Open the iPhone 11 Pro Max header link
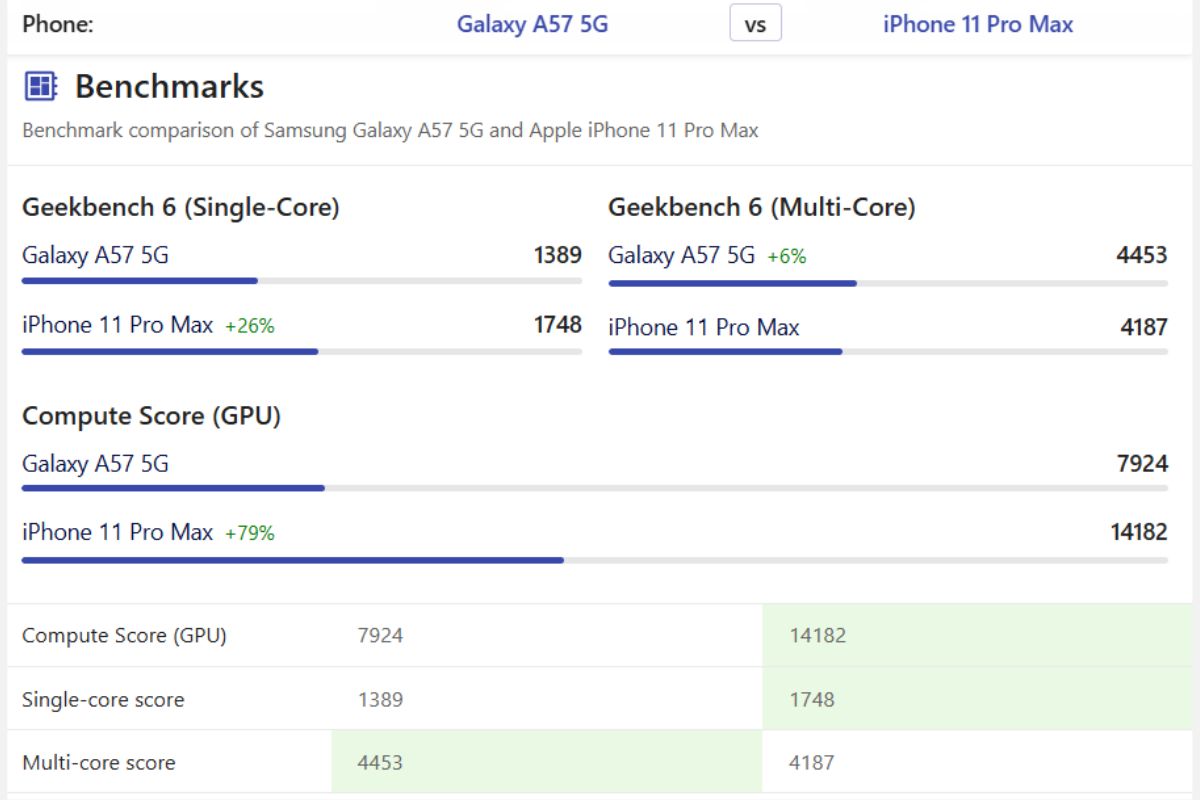 tap(977, 24)
